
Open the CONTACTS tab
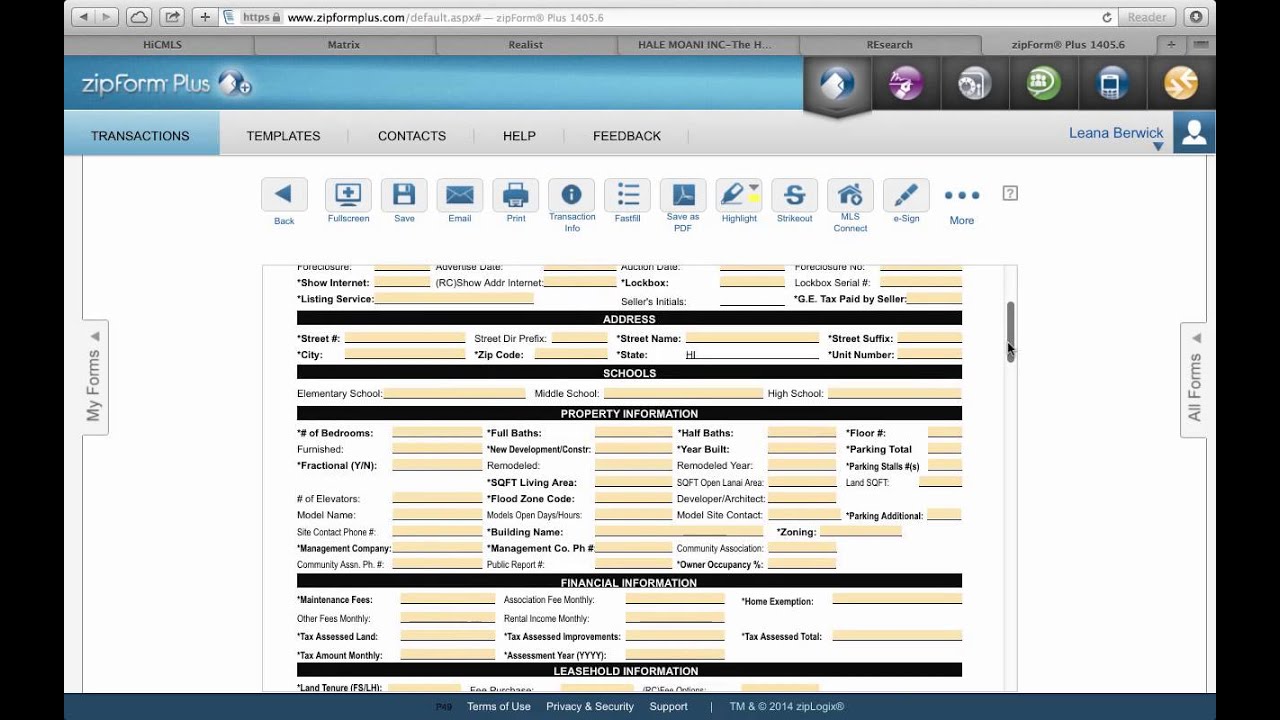pyautogui.click(x=412, y=135)
